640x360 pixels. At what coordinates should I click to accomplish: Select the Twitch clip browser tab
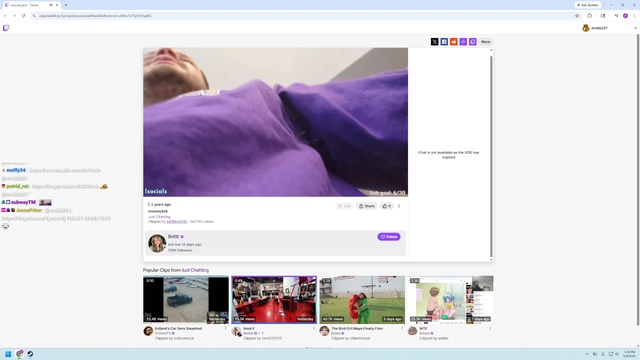[x=31, y=5]
